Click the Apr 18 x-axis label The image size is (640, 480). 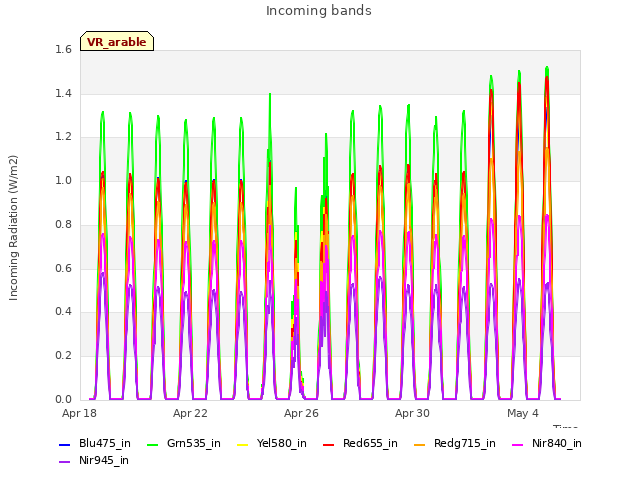(80, 413)
